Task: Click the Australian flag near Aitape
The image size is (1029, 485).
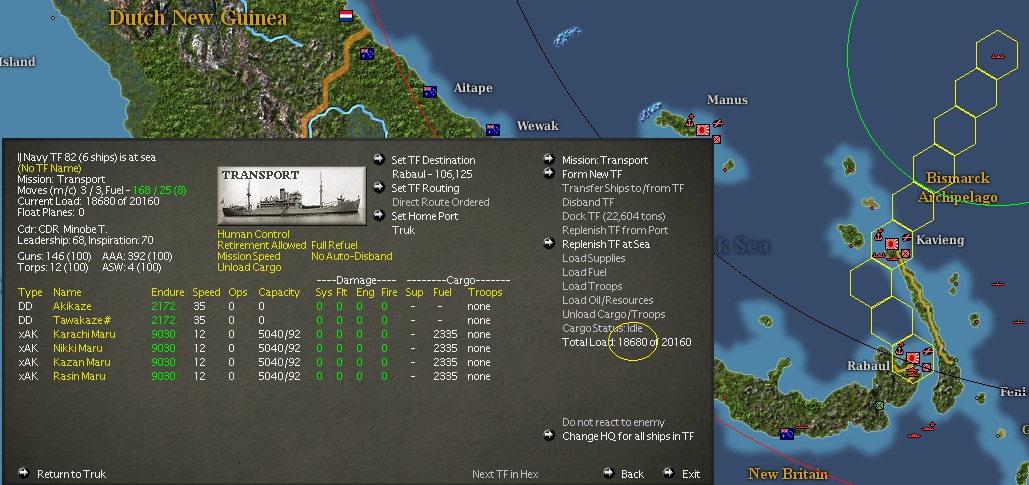Action: pyautogui.click(x=430, y=92)
